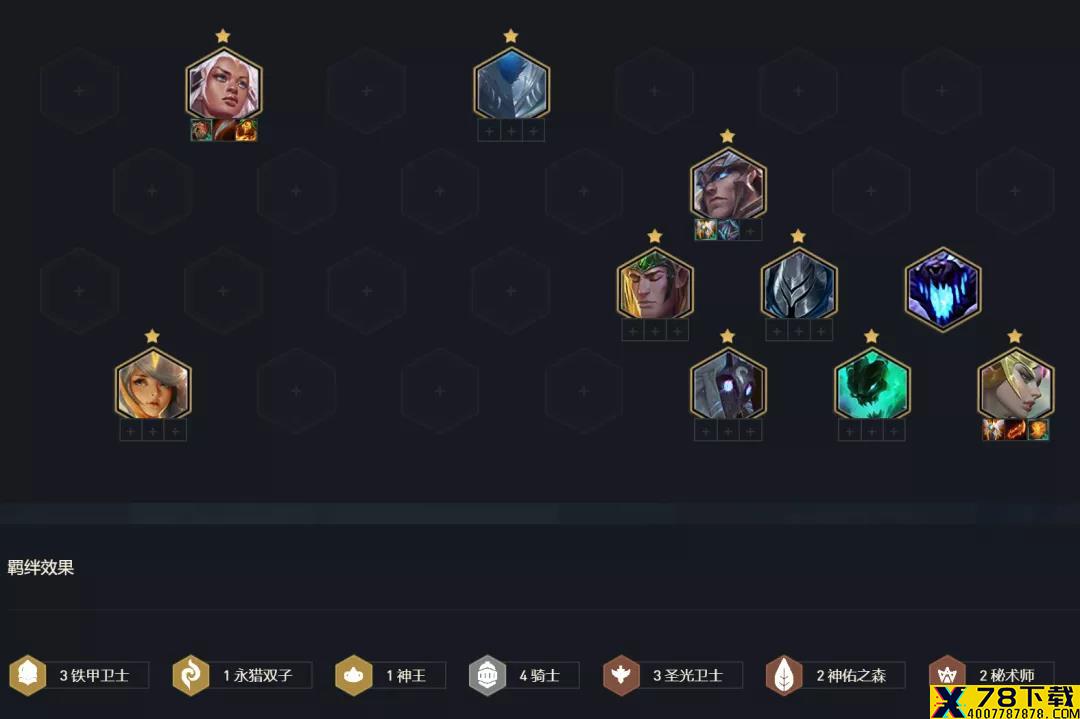The height and width of the screenshot is (719, 1080).
Task: Select the blonde golden-helmet champion with three items
Action: [1015, 386]
